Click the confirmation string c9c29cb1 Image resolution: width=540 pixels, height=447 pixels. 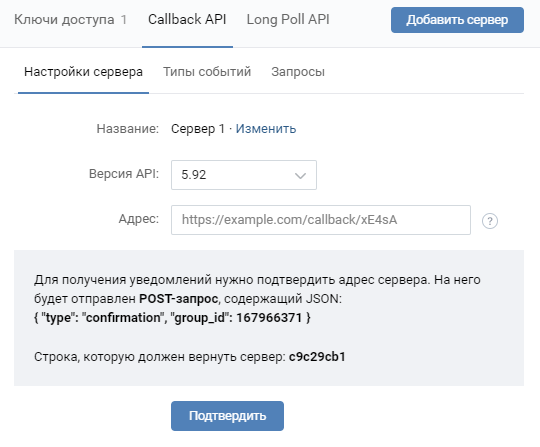tap(317, 357)
